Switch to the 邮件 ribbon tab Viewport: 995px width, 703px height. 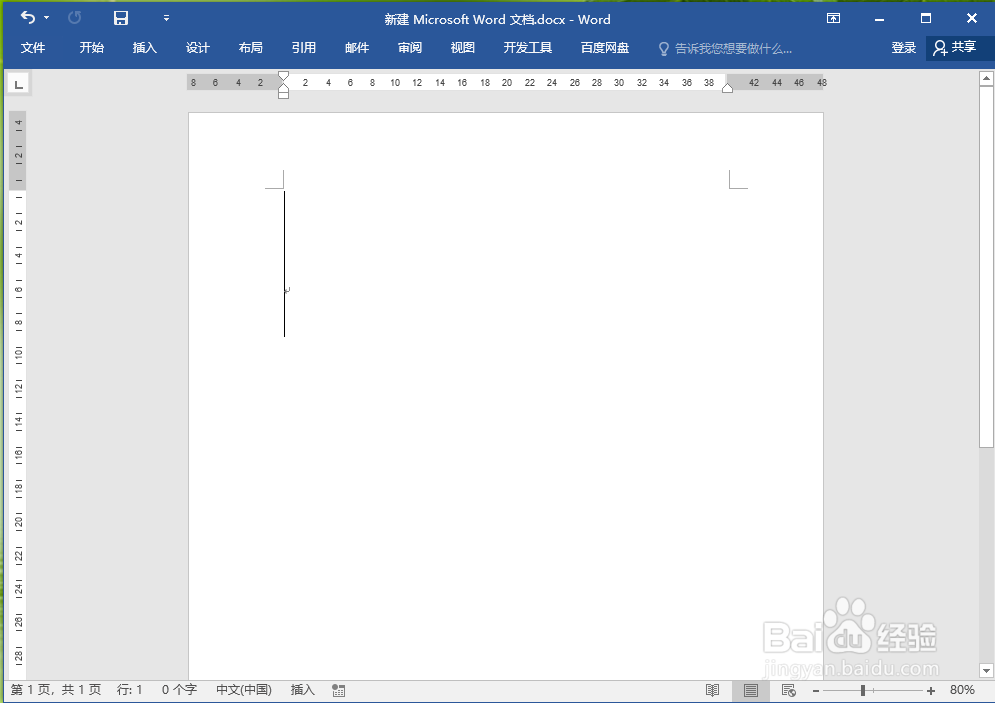pos(357,48)
